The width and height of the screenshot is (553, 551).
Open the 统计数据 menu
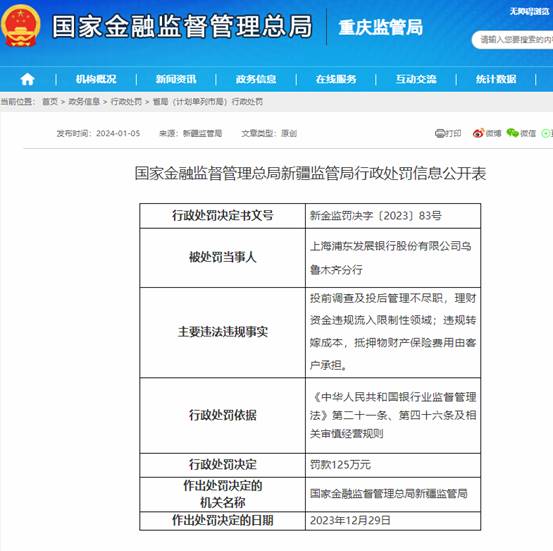[x=496, y=79]
